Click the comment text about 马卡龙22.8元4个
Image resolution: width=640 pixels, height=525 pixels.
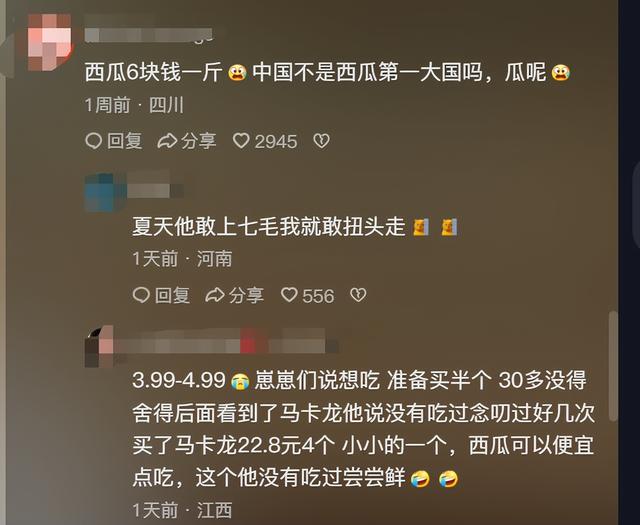point(363,429)
